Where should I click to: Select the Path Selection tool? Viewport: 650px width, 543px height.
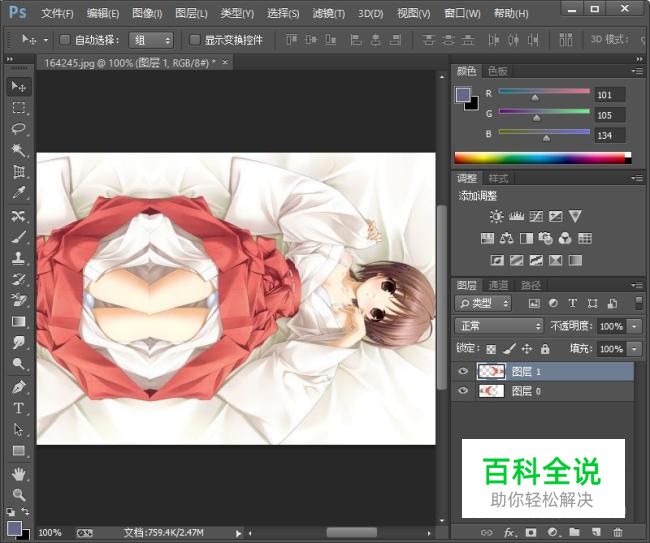19,429
